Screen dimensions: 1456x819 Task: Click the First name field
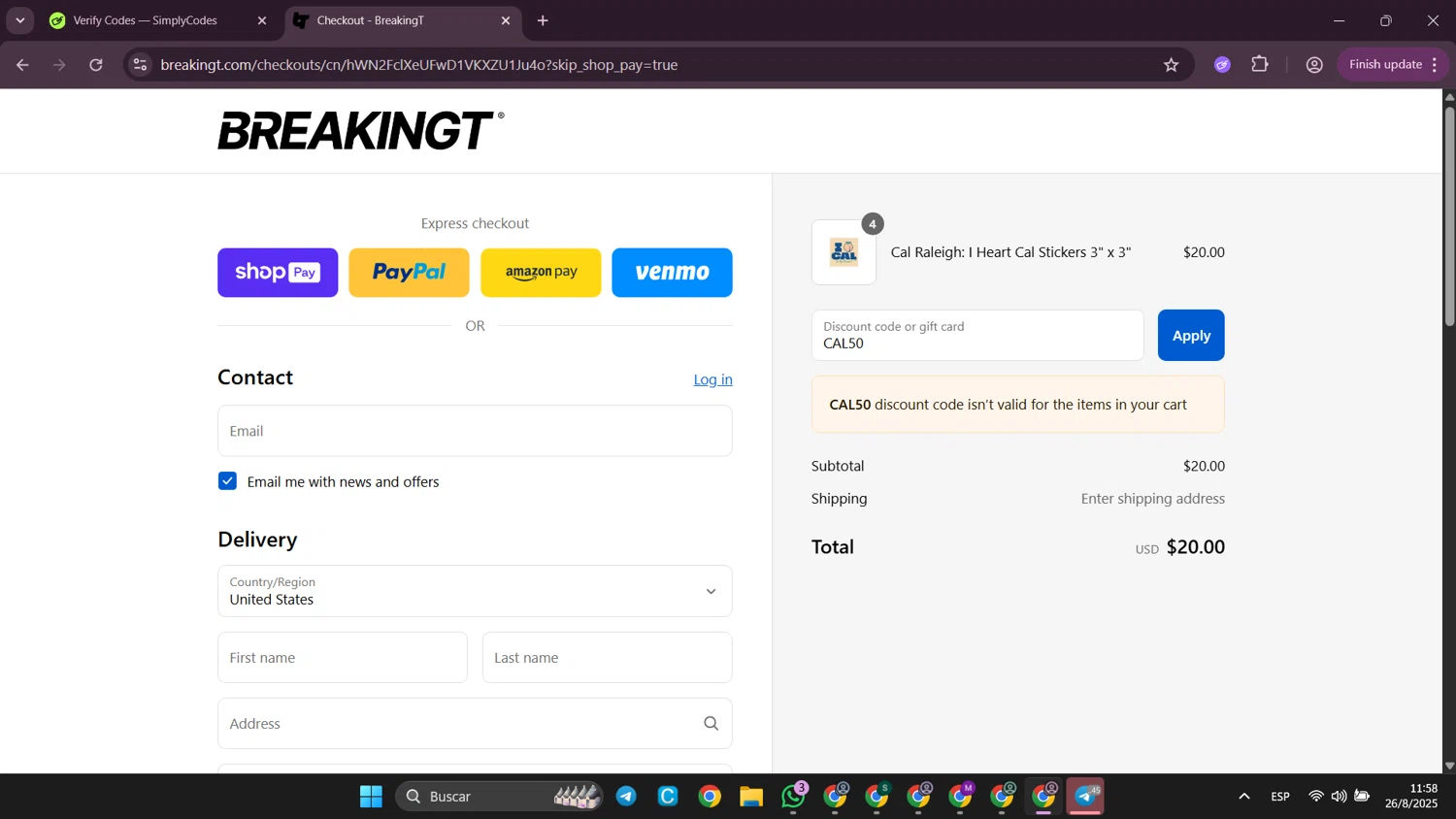point(343,658)
